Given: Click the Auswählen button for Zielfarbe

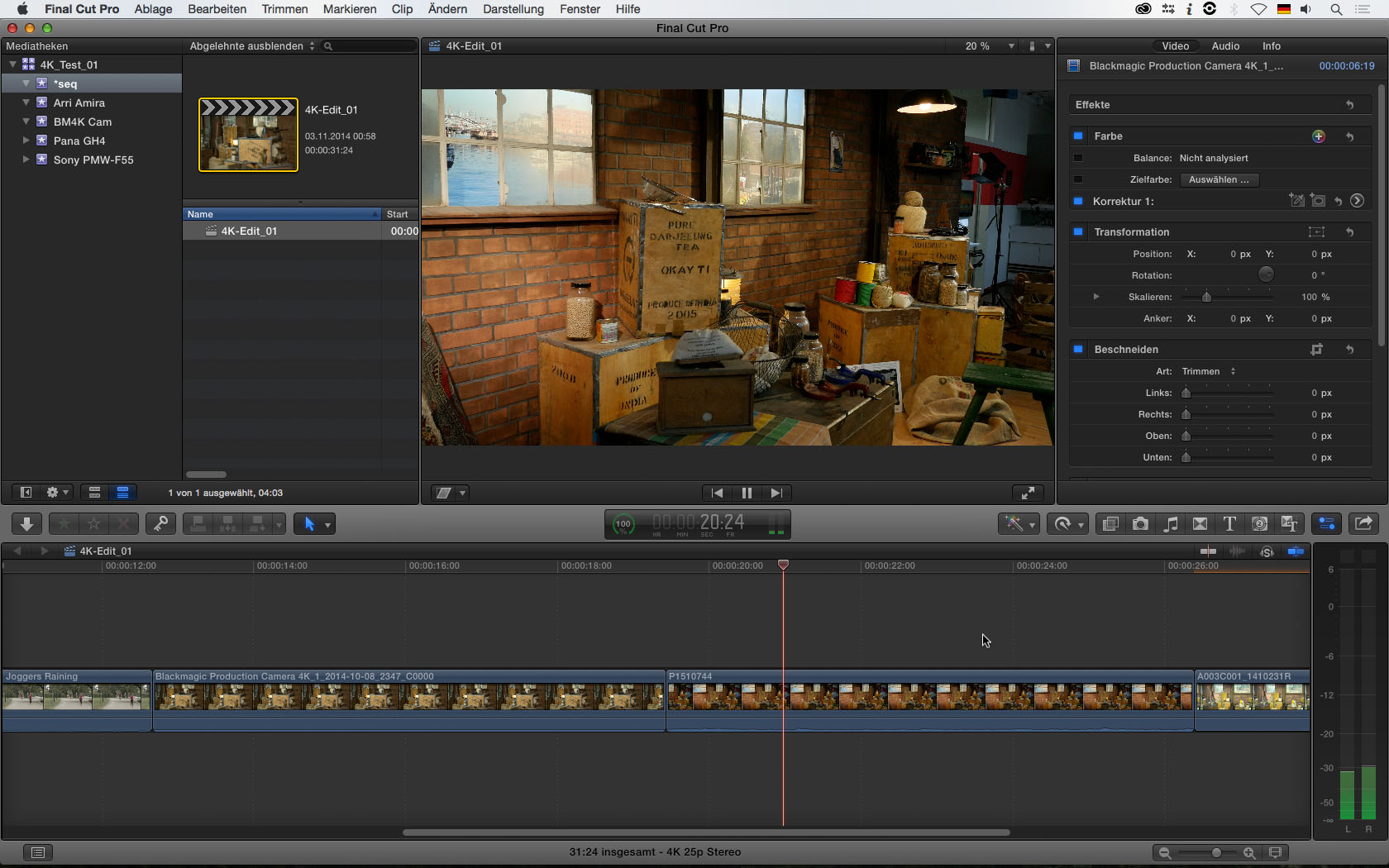Looking at the screenshot, I should click(1219, 179).
